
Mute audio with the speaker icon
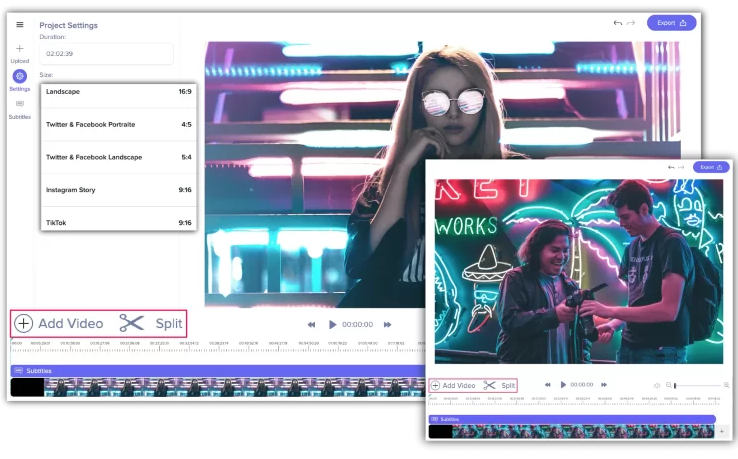click(x=657, y=386)
